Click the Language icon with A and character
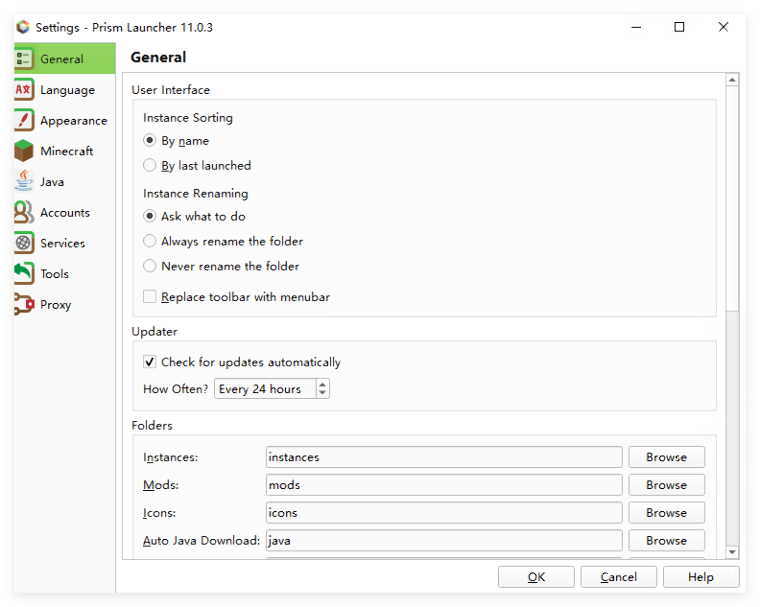This screenshot has height=607, width=760. tap(23, 90)
